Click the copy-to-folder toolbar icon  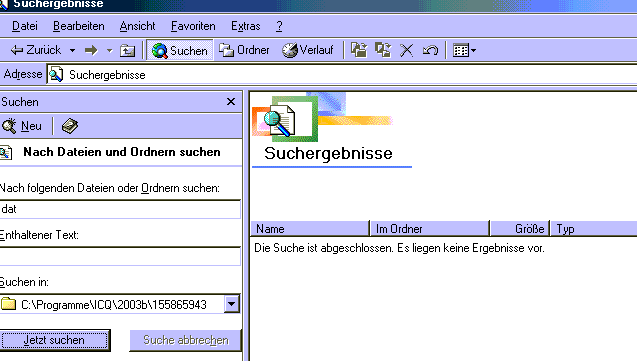383,50
